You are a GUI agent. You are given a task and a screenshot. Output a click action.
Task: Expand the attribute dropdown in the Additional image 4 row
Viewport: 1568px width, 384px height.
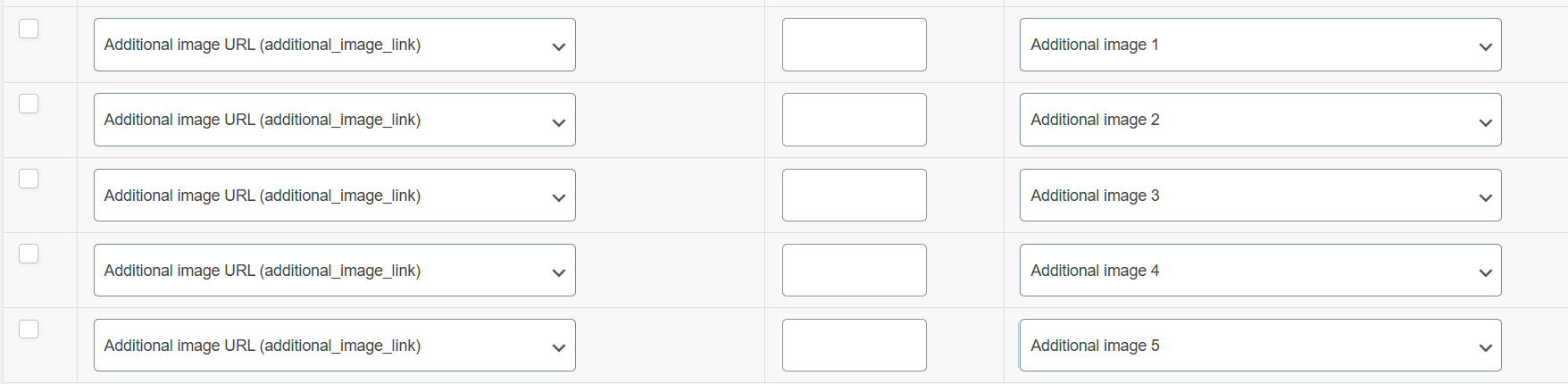[x=334, y=271]
